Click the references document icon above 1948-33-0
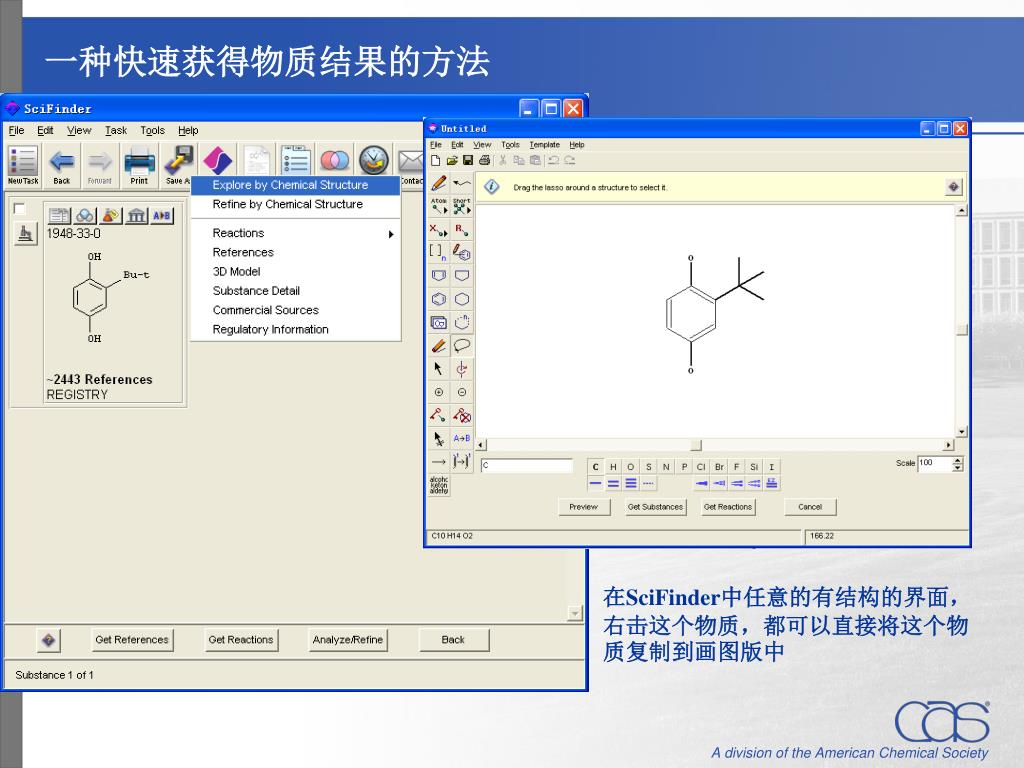The image size is (1024, 768). click(x=59, y=215)
